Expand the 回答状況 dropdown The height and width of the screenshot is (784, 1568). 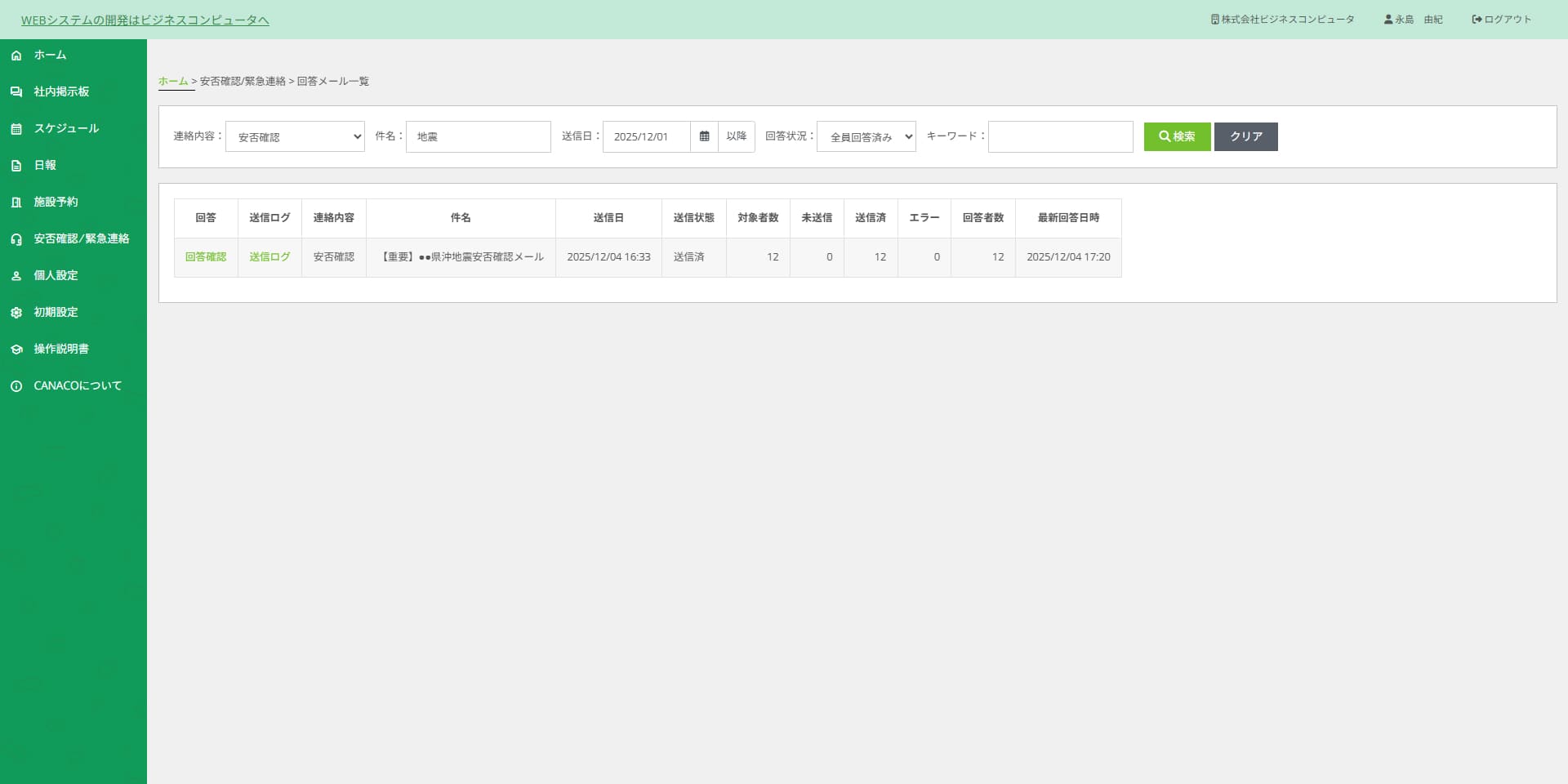tap(866, 136)
